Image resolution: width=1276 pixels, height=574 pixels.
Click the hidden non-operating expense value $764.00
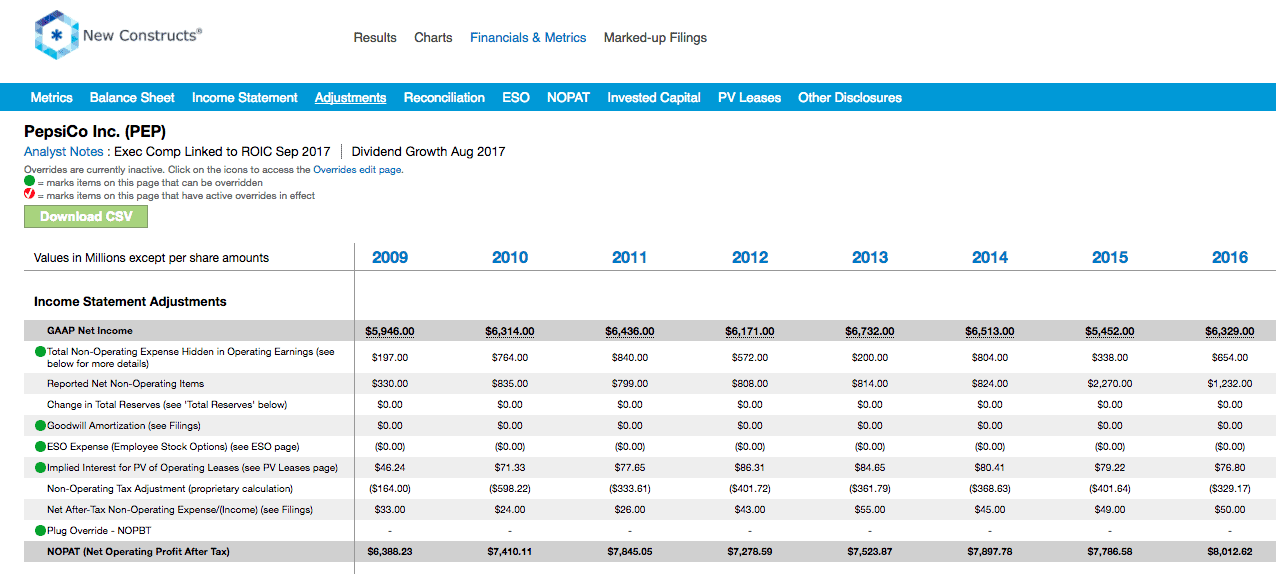coord(510,358)
